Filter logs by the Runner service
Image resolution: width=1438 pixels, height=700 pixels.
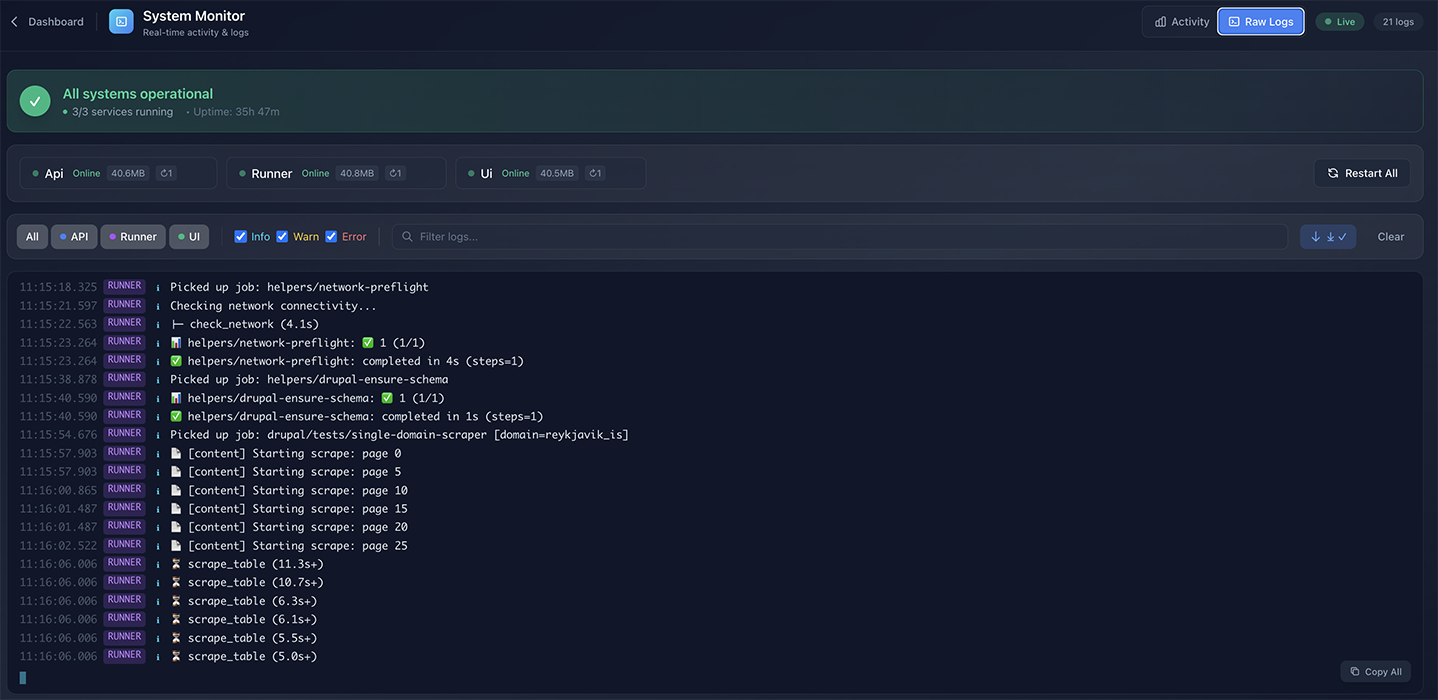(133, 237)
